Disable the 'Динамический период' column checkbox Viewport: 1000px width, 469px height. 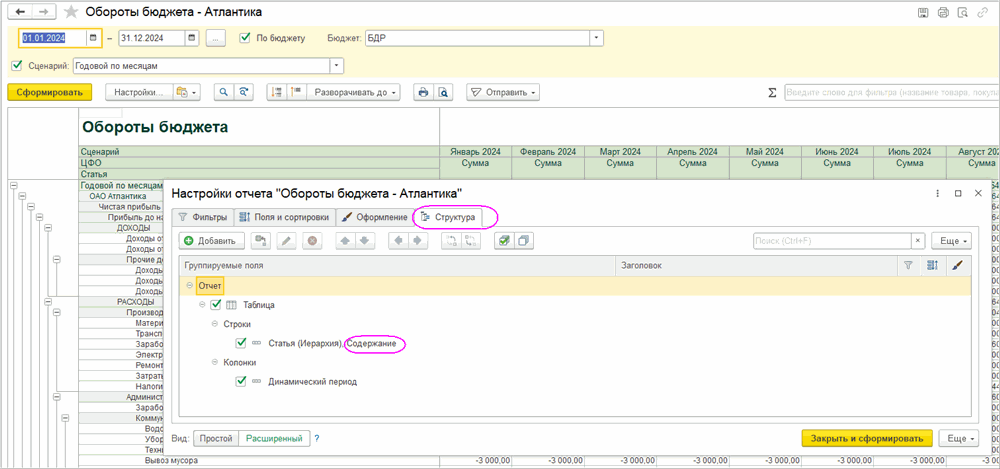tap(241, 381)
